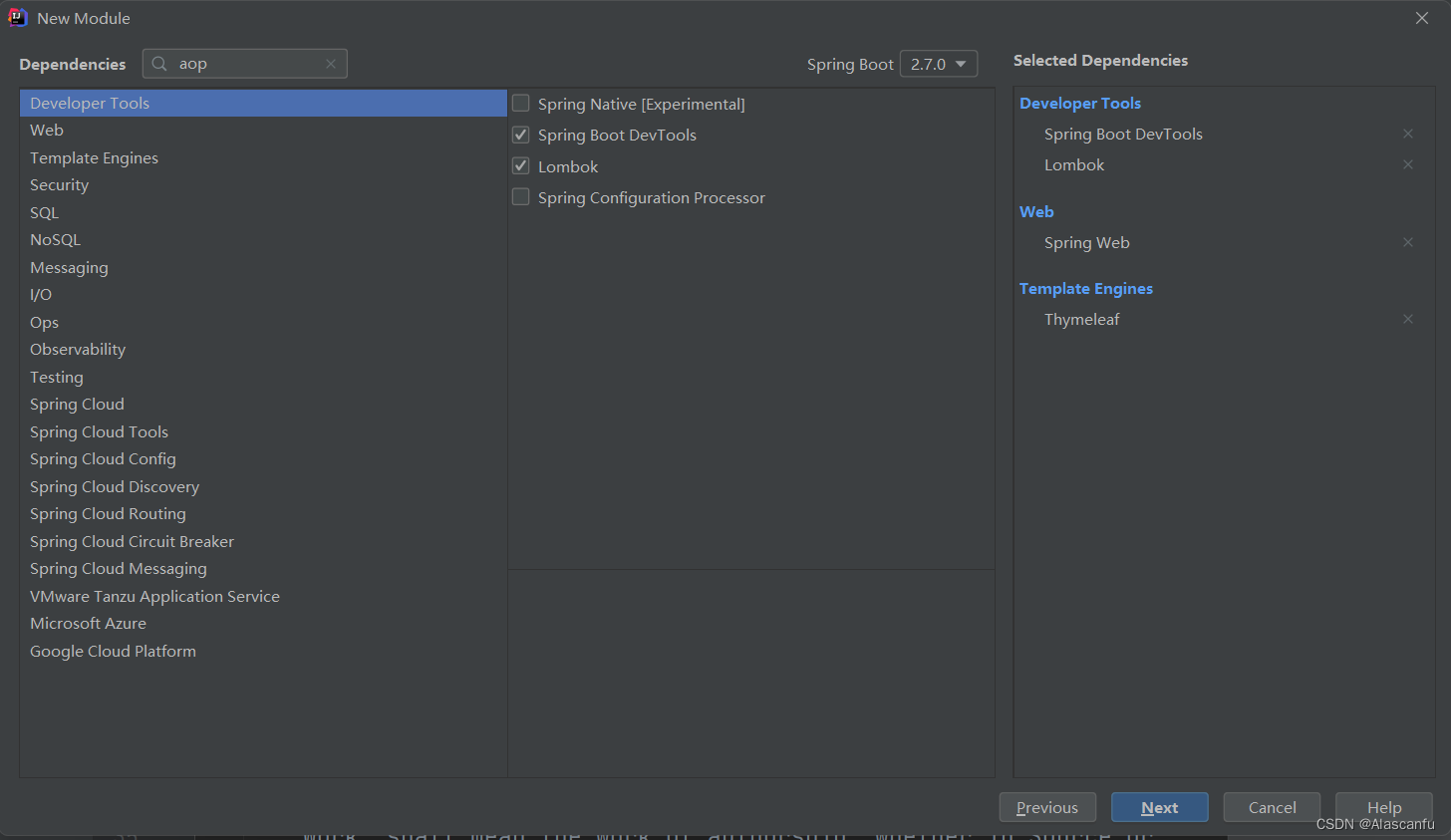Select the SQL category

[x=263, y=212]
